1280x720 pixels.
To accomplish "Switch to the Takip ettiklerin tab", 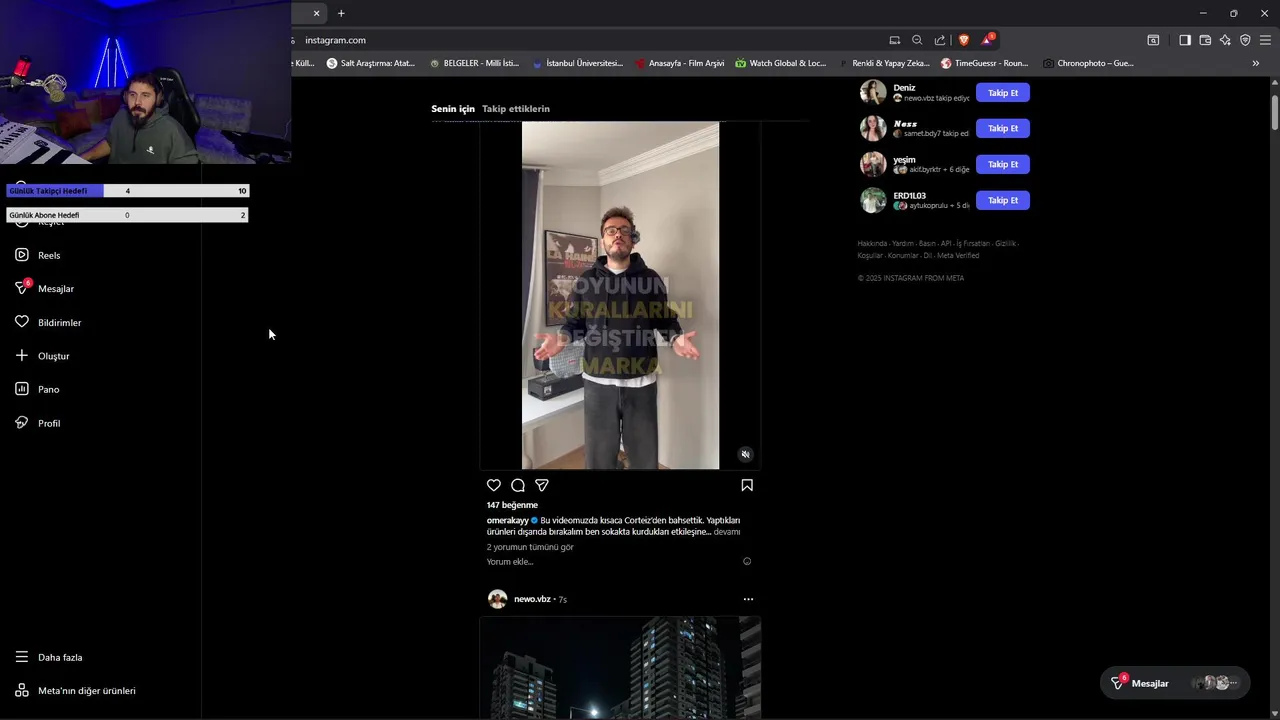I will (516, 108).
